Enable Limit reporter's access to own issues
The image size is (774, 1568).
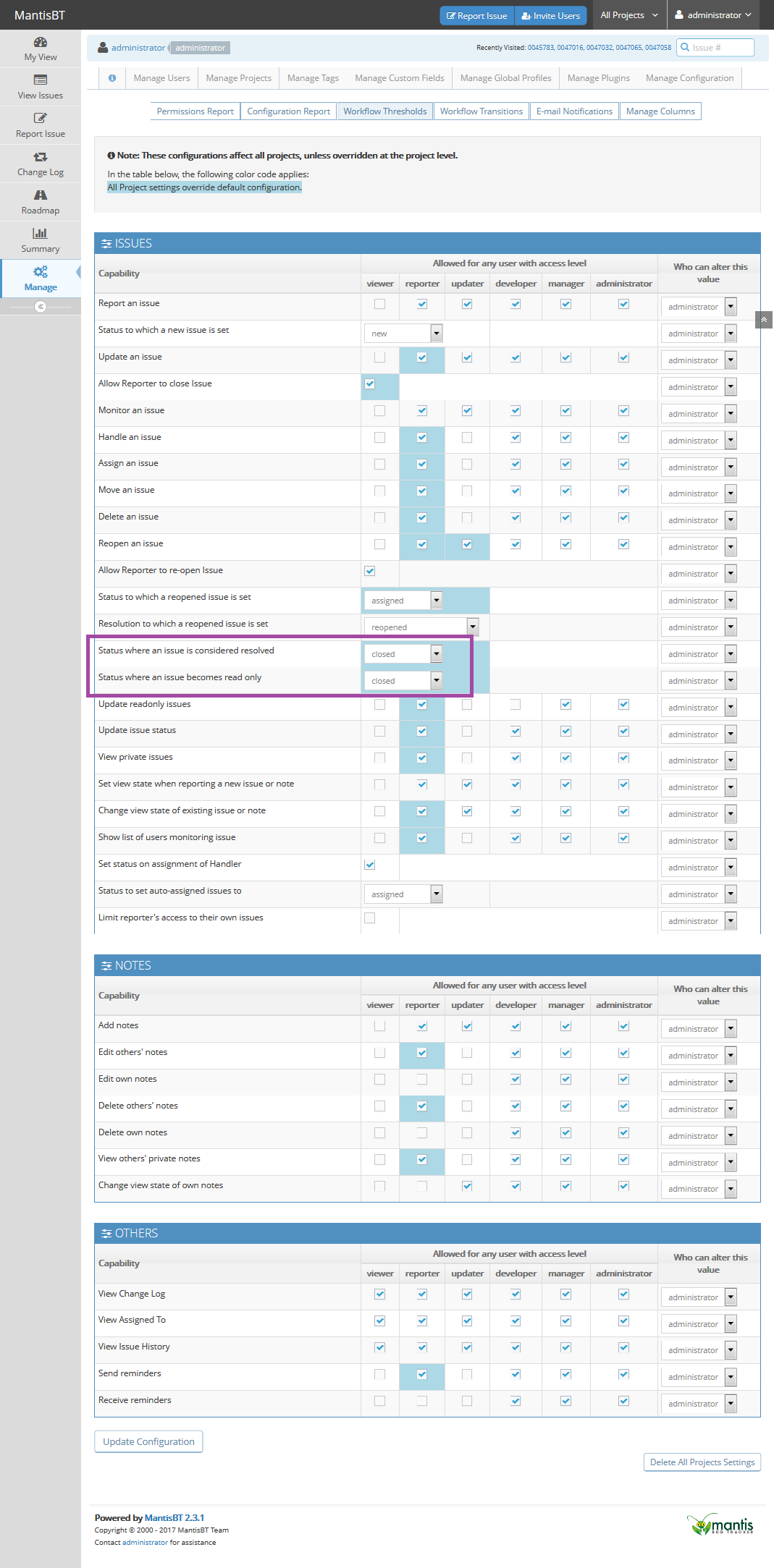tap(370, 918)
